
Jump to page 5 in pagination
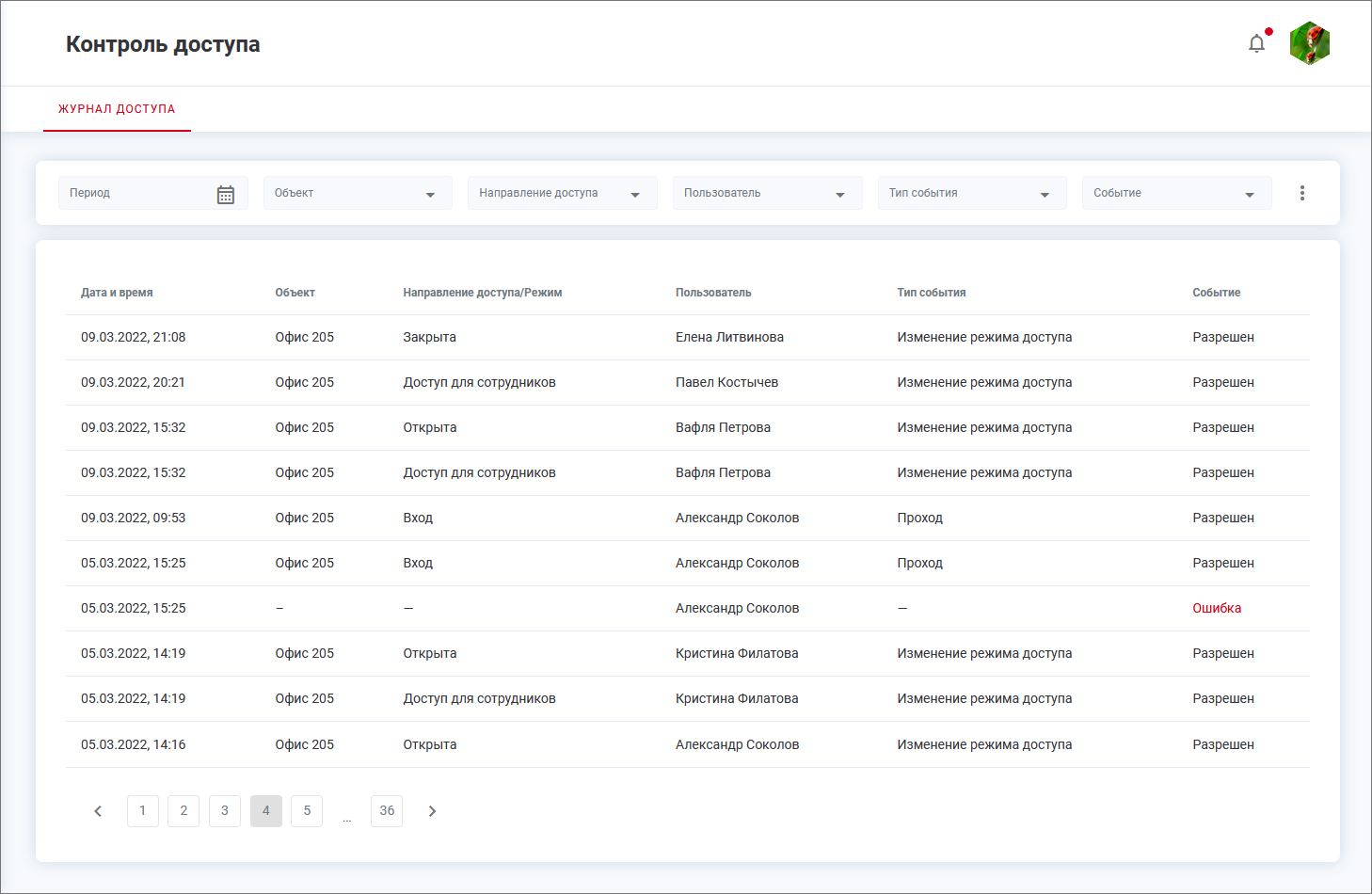coord(307,811)
